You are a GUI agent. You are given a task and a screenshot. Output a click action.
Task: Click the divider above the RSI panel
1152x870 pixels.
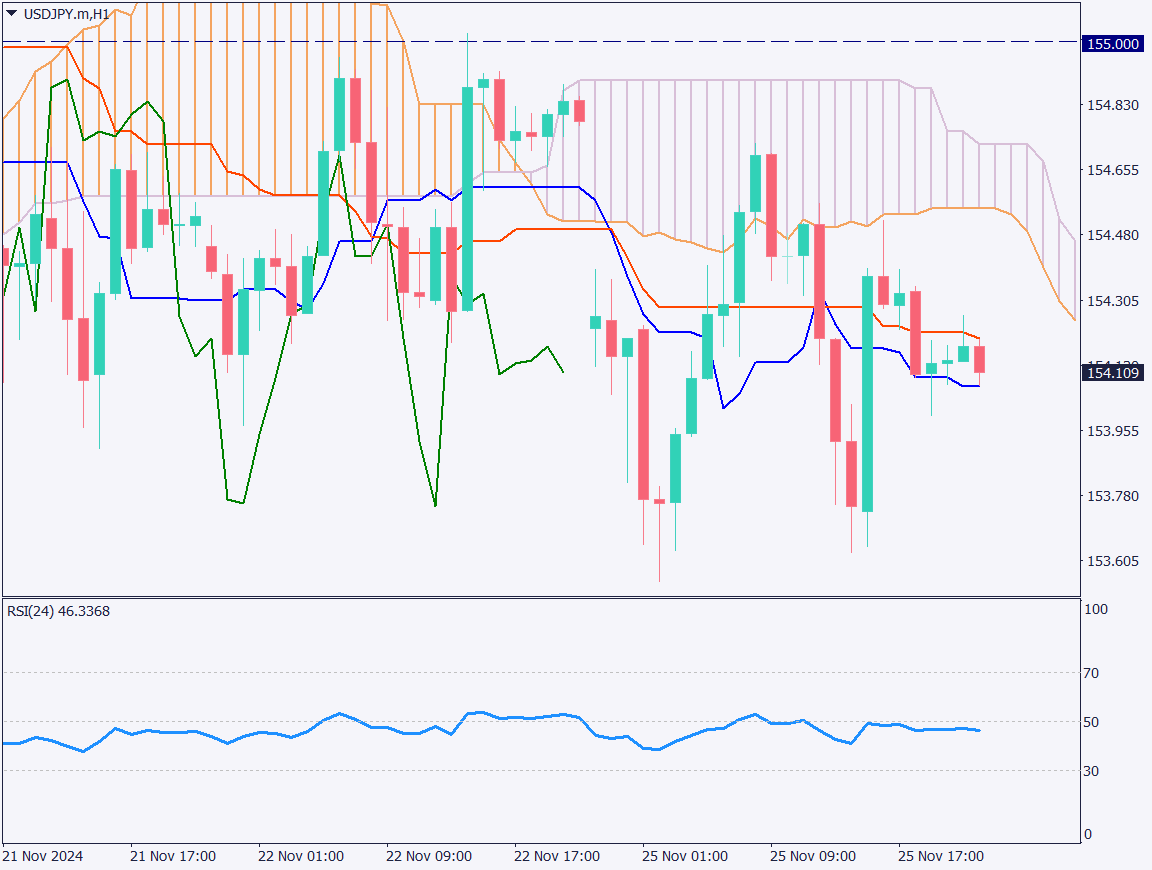click(540, 598)
